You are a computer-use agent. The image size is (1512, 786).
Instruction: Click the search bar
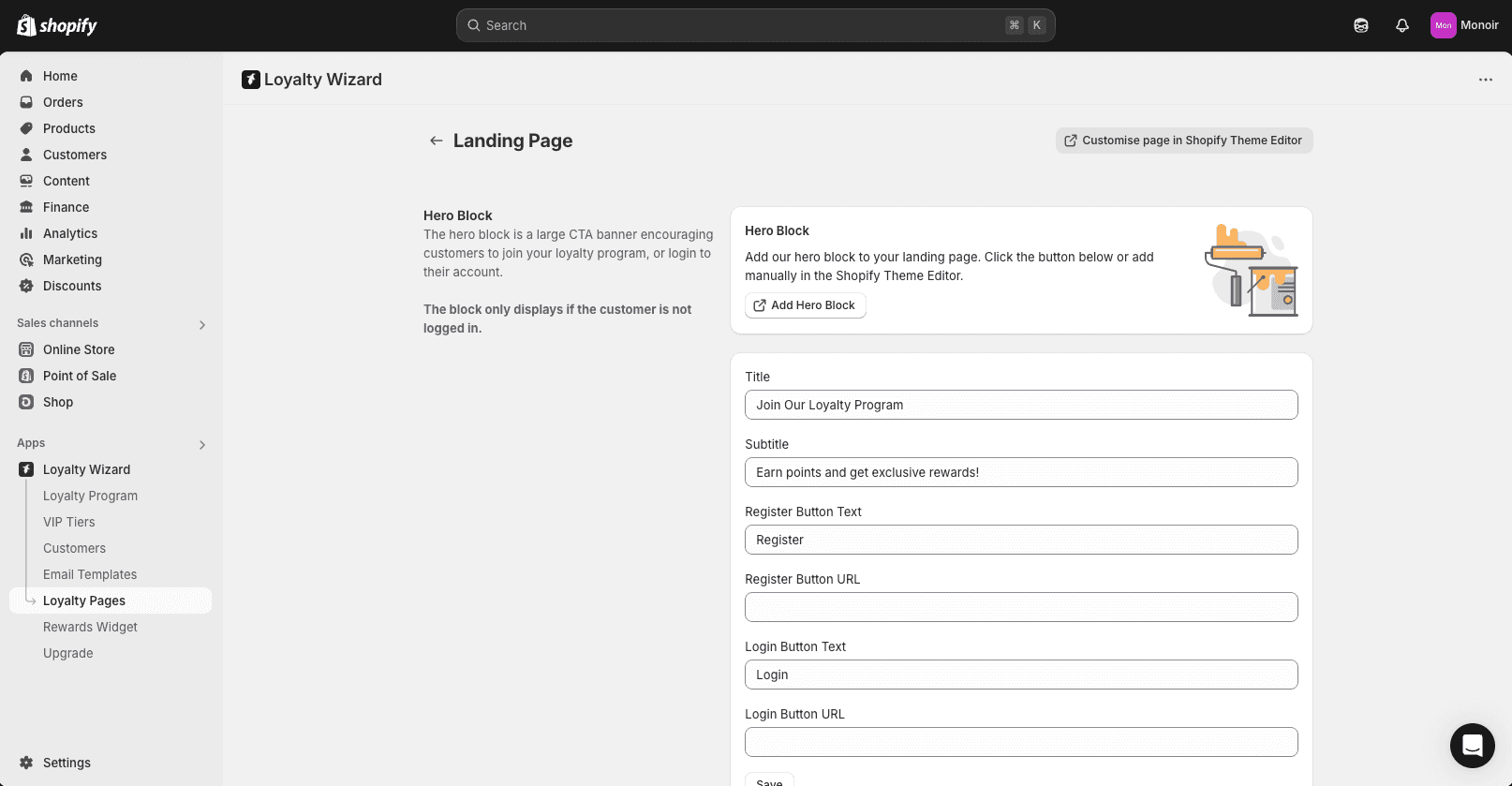755,25
